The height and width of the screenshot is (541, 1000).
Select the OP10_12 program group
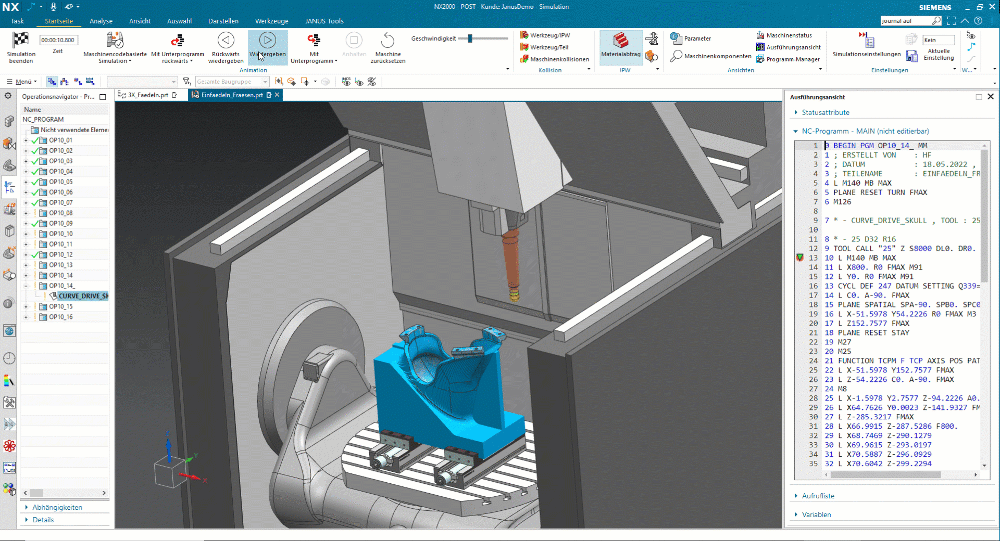[61, 255]
